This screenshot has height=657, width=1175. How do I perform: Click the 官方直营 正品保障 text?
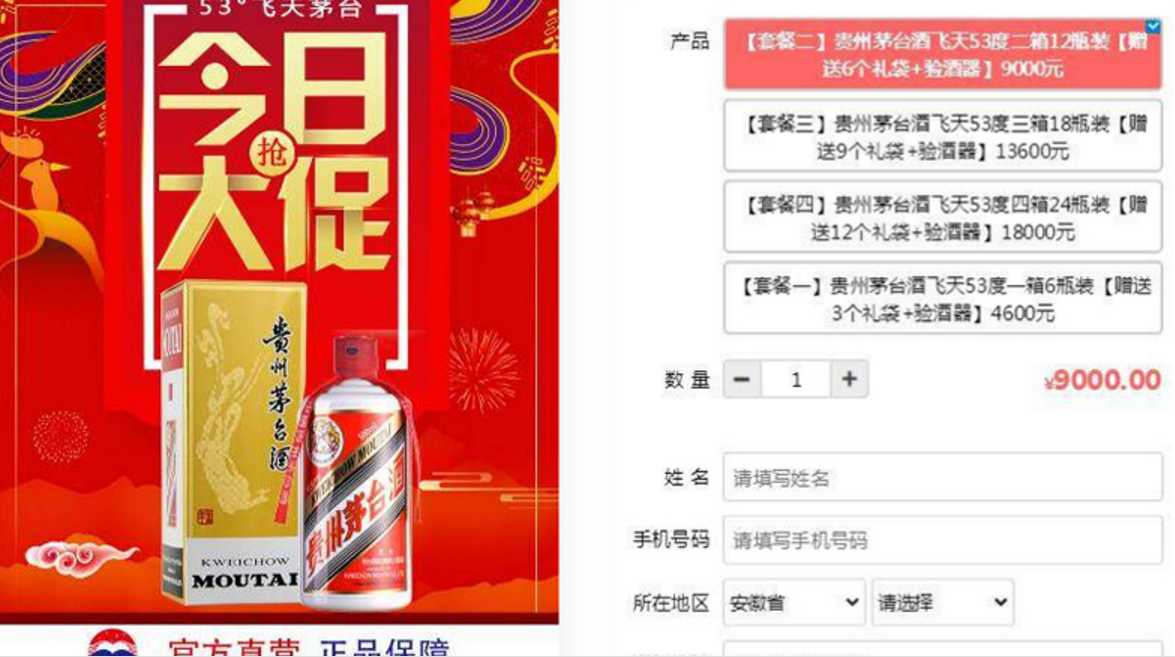pyautogui.click(x=309, y=648)
